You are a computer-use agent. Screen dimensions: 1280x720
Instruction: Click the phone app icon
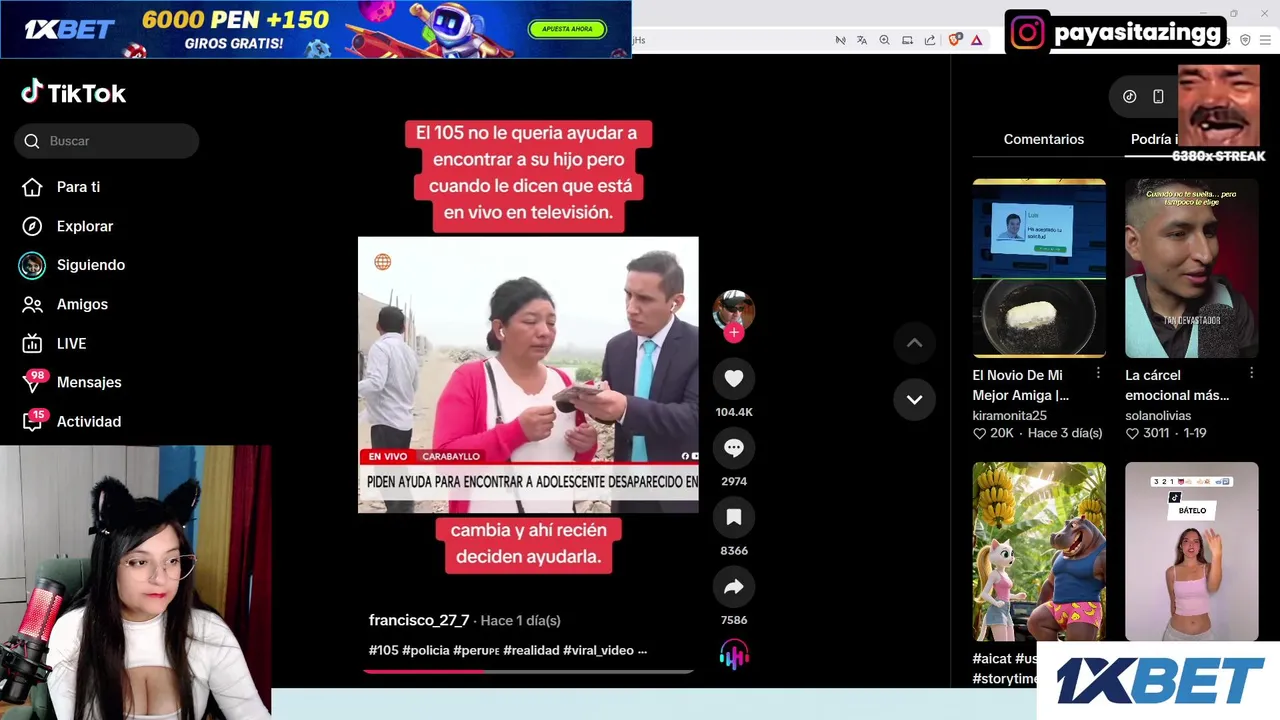click(1158, 97)
